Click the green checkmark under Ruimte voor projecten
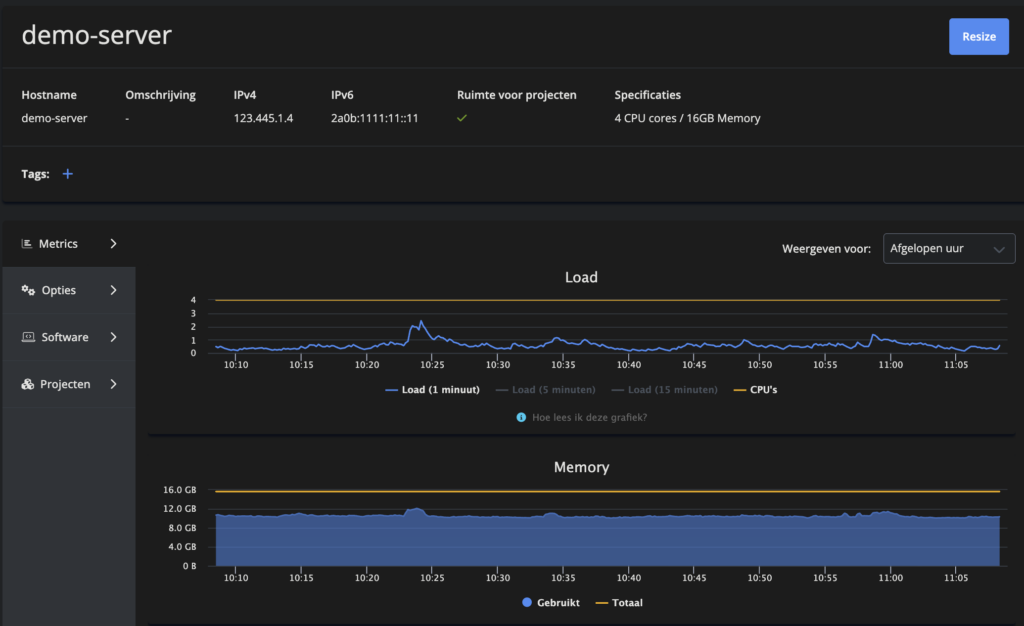 pyautogui.click(x=462, y=118)
